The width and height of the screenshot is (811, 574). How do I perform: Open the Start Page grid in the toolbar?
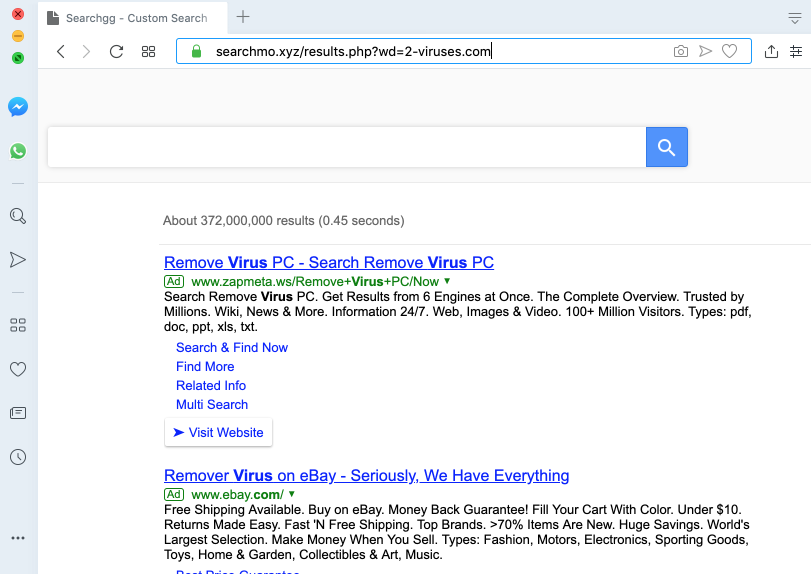pyautogui.click(x=148, y=51)
